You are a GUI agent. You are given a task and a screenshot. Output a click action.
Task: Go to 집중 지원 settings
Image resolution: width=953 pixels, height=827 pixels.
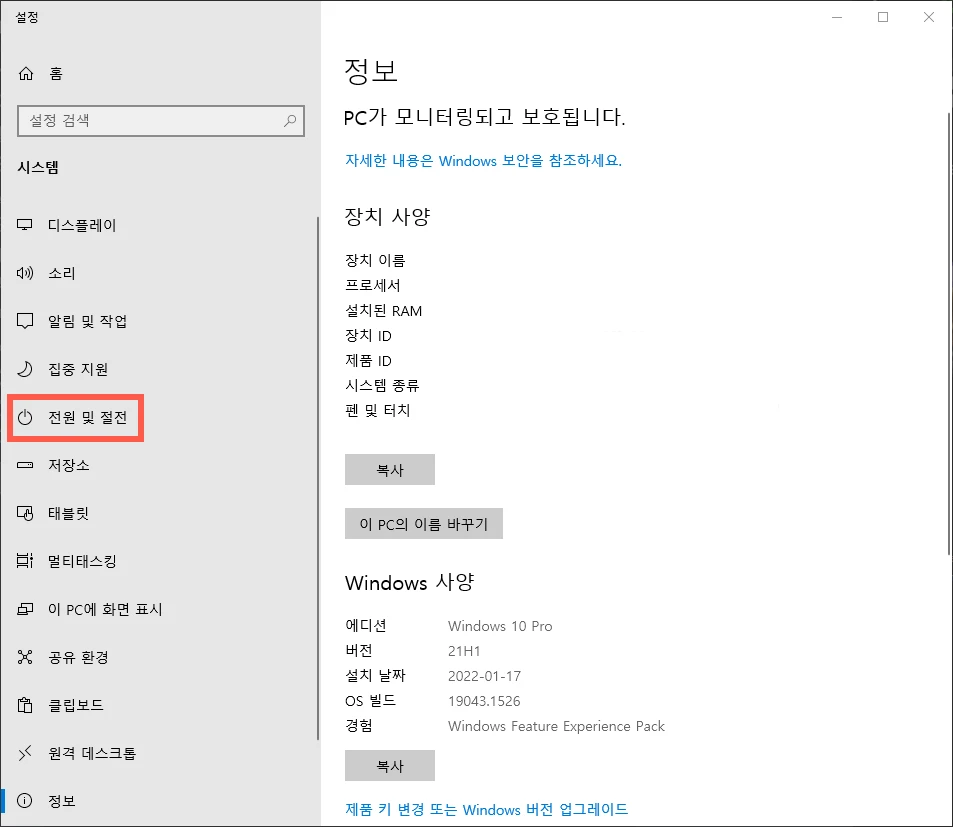pos(159,369)
